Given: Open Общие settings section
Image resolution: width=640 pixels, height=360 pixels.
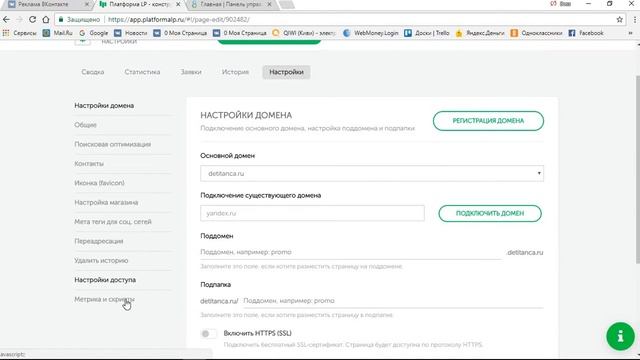Looking at the screenshot, I should click(x=85, y=125).
